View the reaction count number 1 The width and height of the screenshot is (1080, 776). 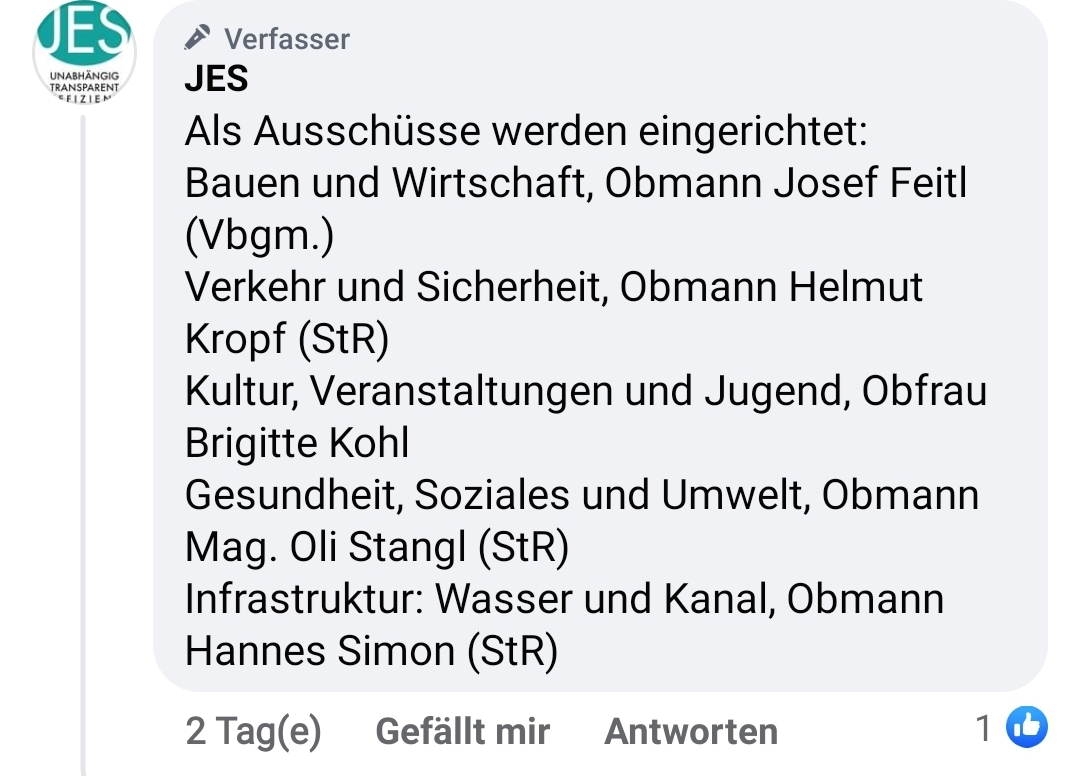[x=984, y=728]
